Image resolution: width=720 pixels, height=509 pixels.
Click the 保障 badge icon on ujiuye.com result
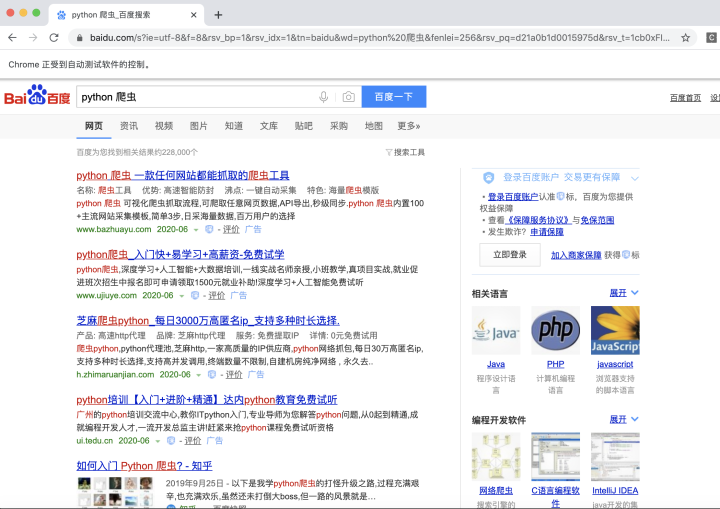point(195,295)
